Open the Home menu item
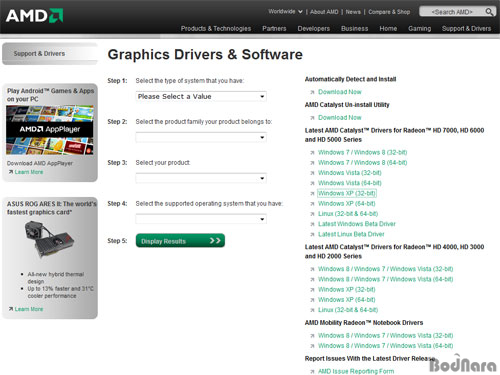 click(388, 29)
